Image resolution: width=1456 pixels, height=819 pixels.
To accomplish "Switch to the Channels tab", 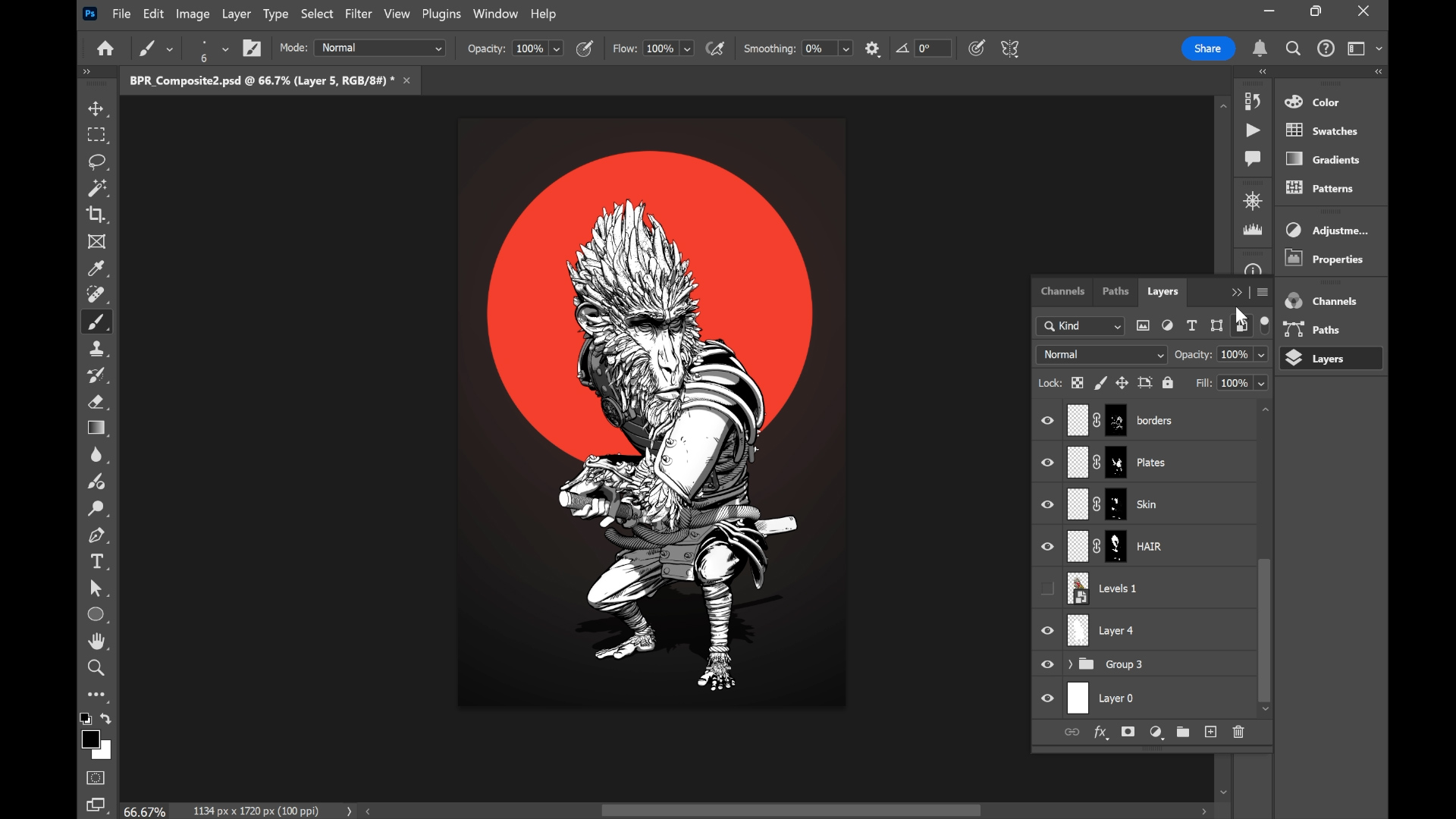I will point(1062,291).
